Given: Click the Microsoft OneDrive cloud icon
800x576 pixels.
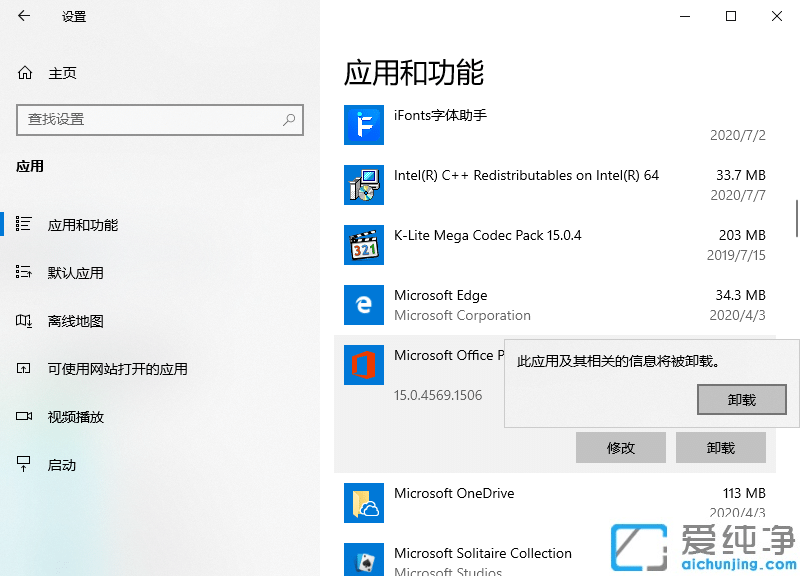Looking at the screenshot, I should (x=363, y=503).
